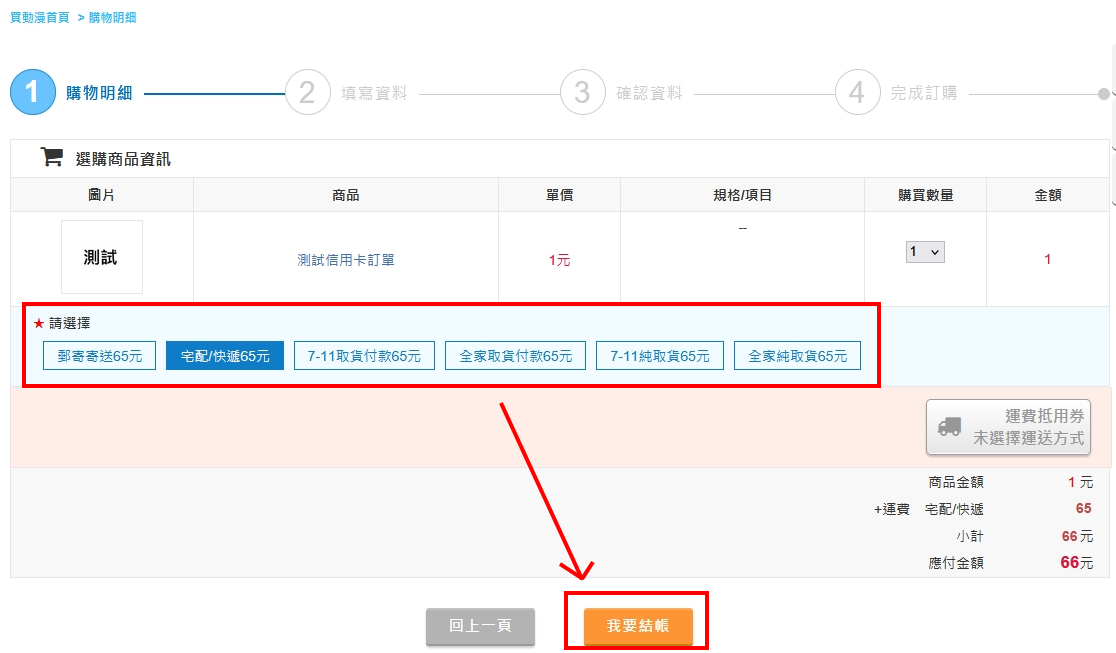Viewport: 1116px width, 653px height.
Task: Click the 測試 product thumbnail image
Action: pos(101,257)
